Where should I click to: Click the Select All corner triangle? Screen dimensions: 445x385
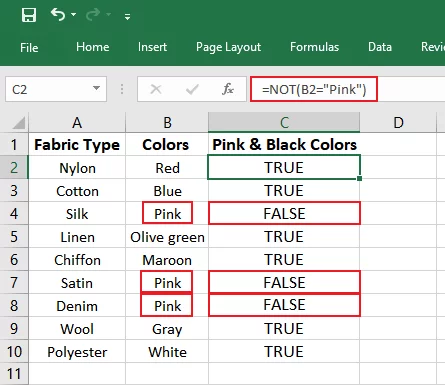coord(19,123)
